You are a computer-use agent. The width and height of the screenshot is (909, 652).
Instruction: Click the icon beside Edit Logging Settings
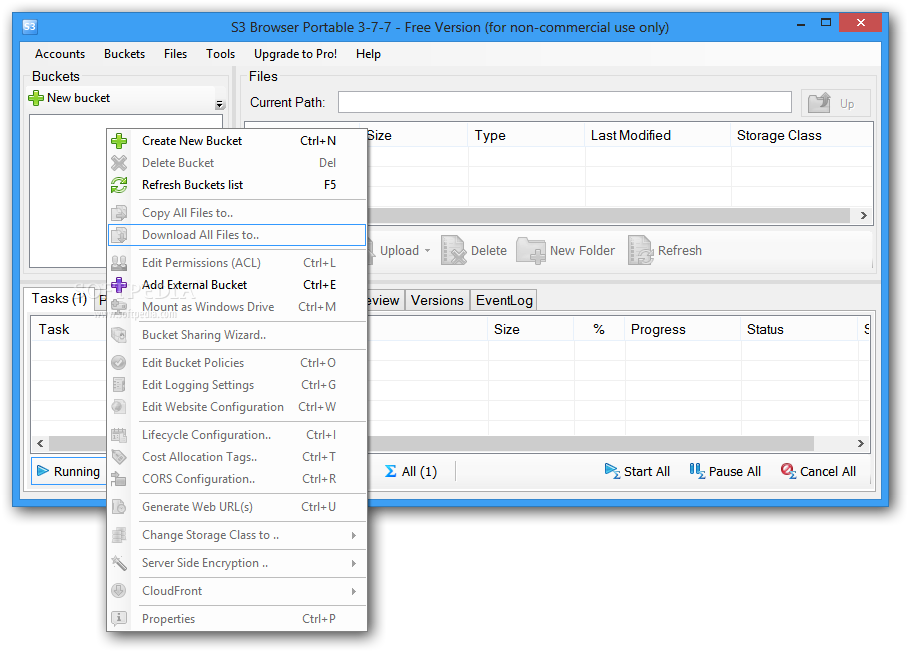[119, 384]
